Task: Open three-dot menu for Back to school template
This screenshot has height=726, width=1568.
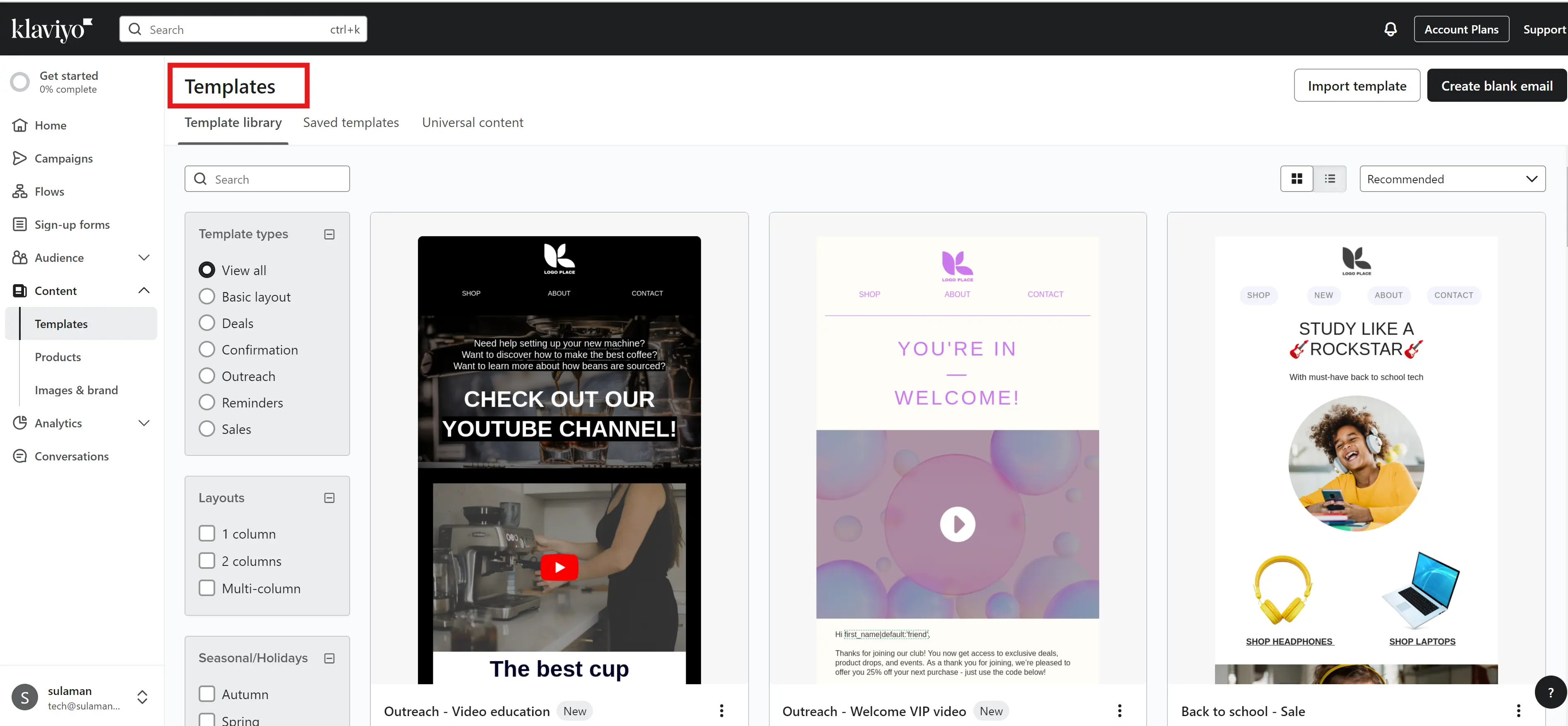Action: point(1518,710)
